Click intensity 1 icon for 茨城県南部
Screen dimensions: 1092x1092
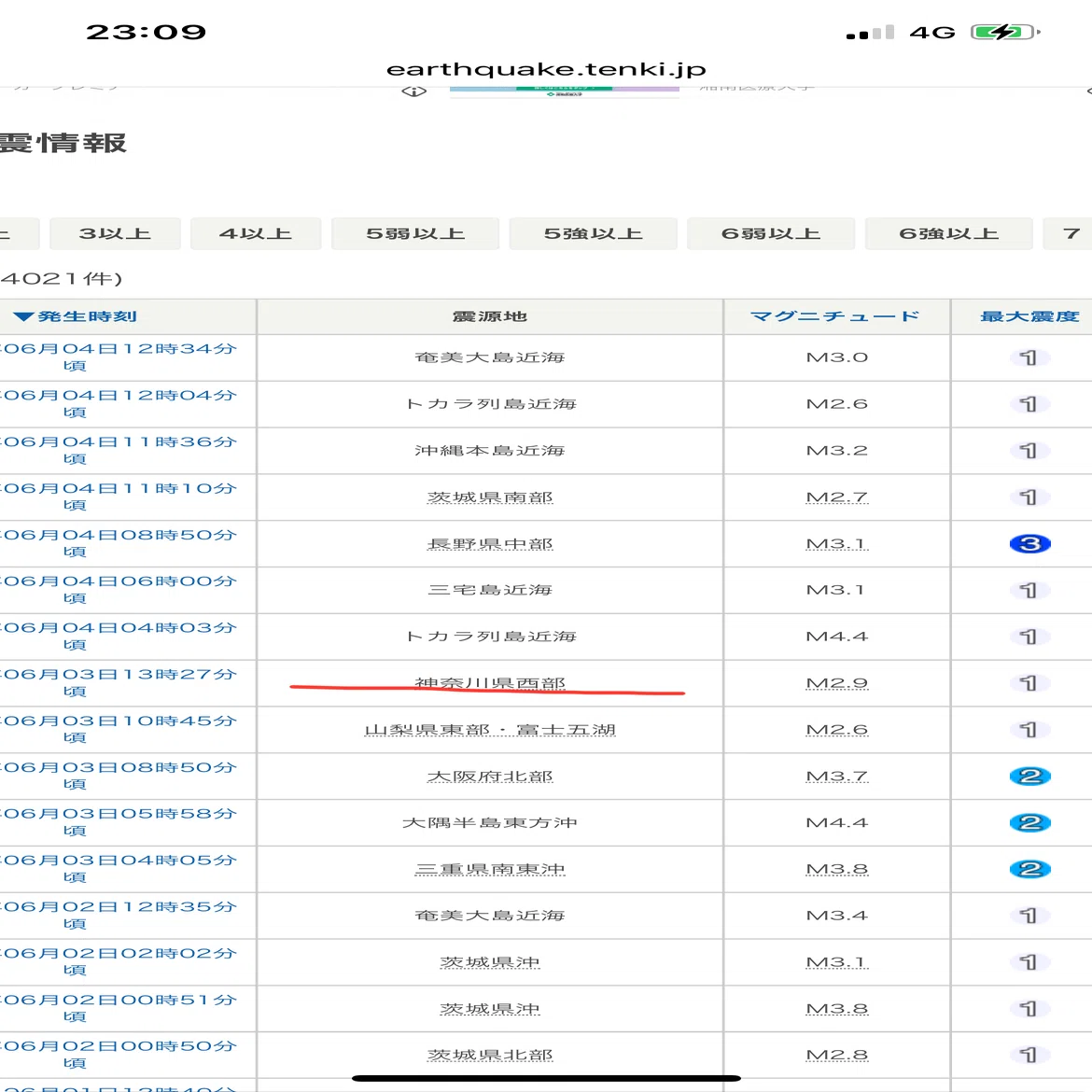coord(1029,497)
